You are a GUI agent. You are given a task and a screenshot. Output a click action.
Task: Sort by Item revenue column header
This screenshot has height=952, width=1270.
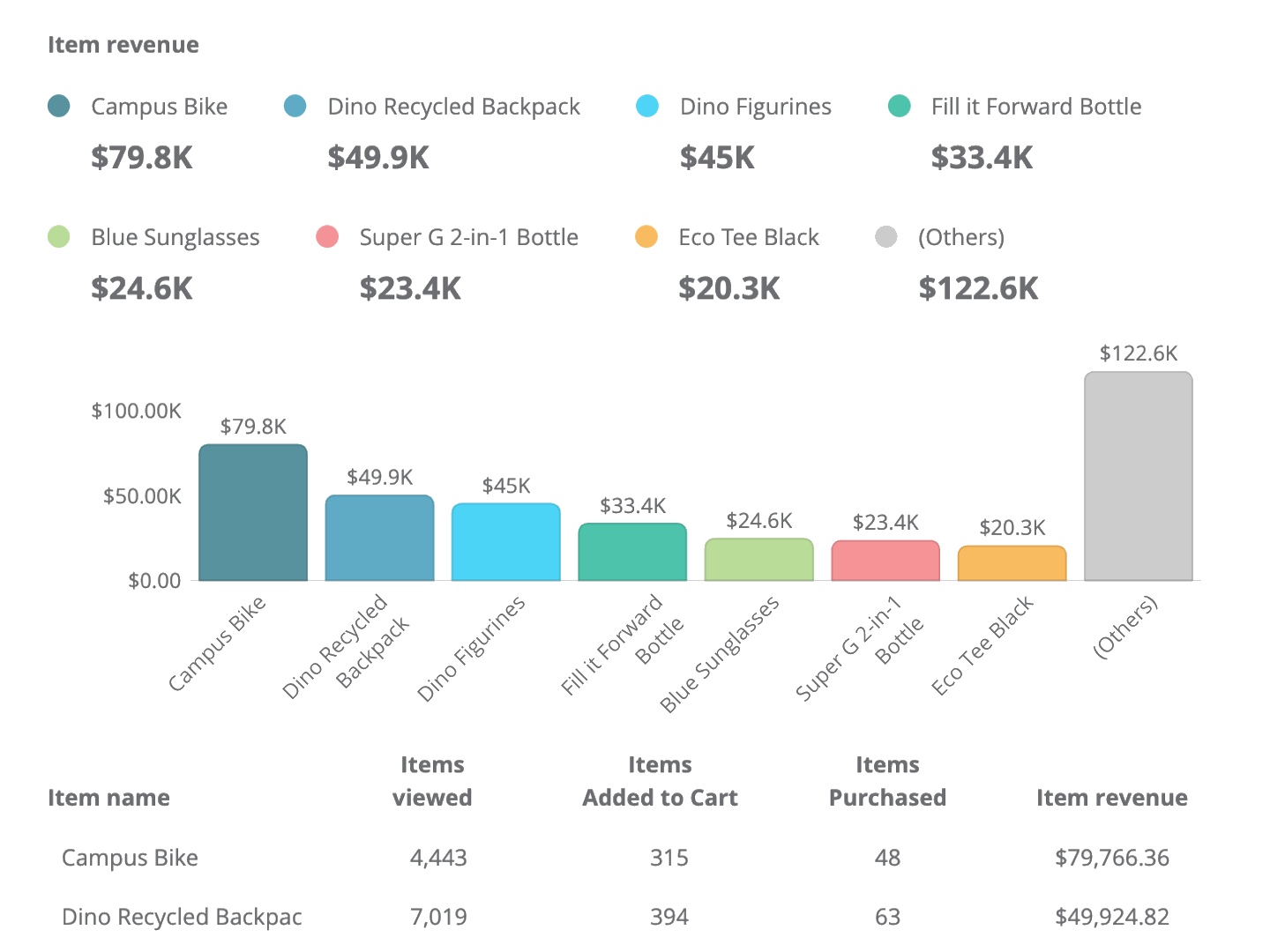tap(1111, 798)
